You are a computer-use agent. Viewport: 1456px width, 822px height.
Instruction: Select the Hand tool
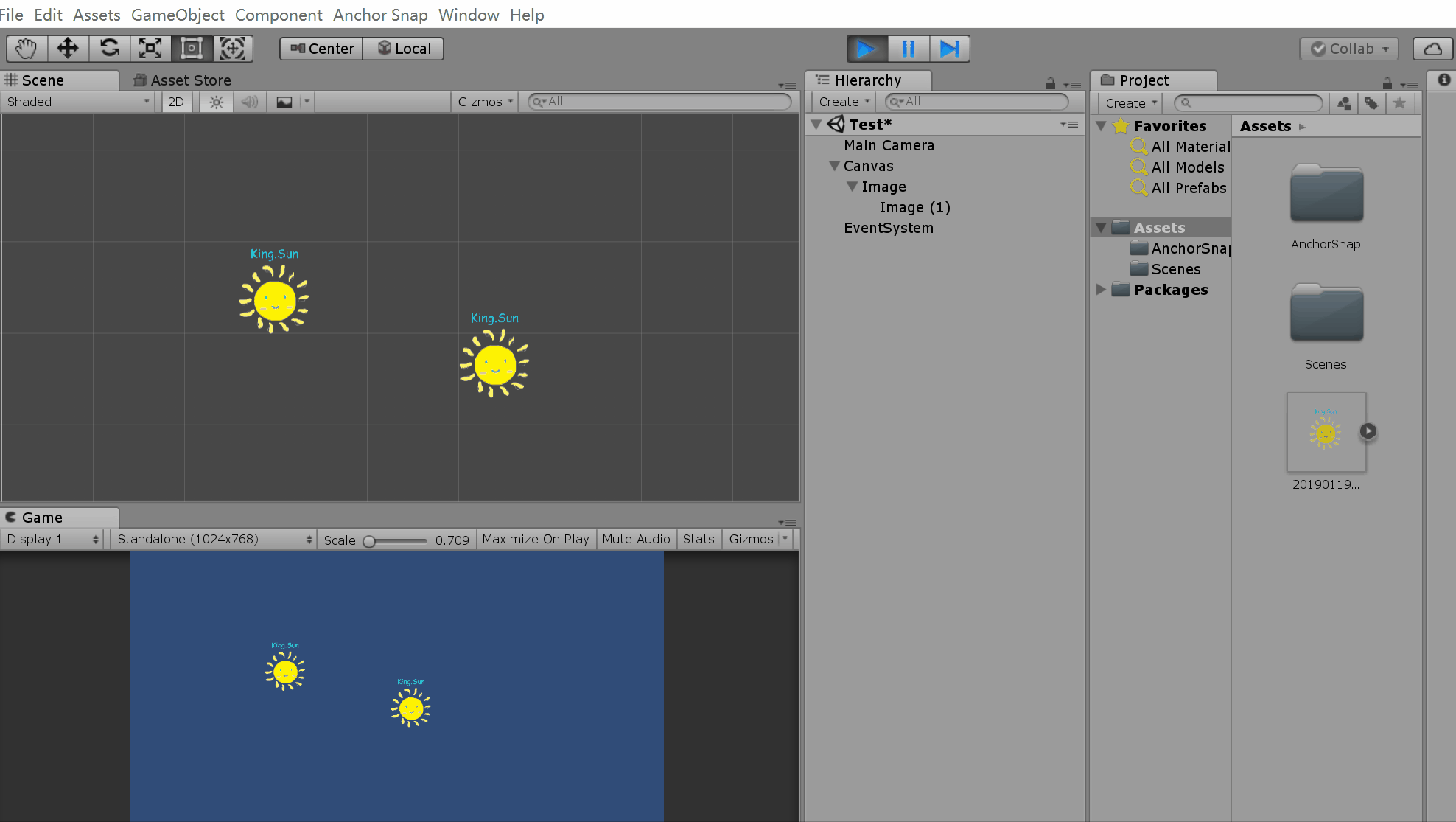click(27, 49)
